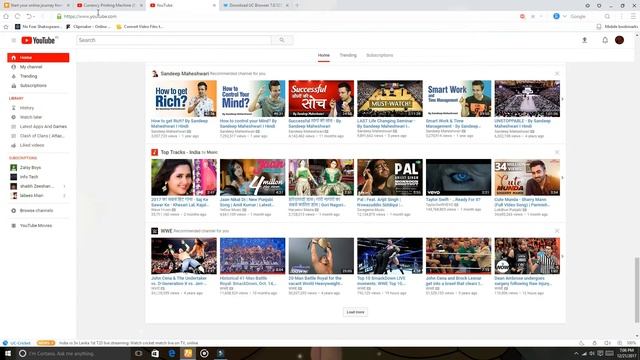Switch to the Currency Printing Machine browser tab

point(110,5)
